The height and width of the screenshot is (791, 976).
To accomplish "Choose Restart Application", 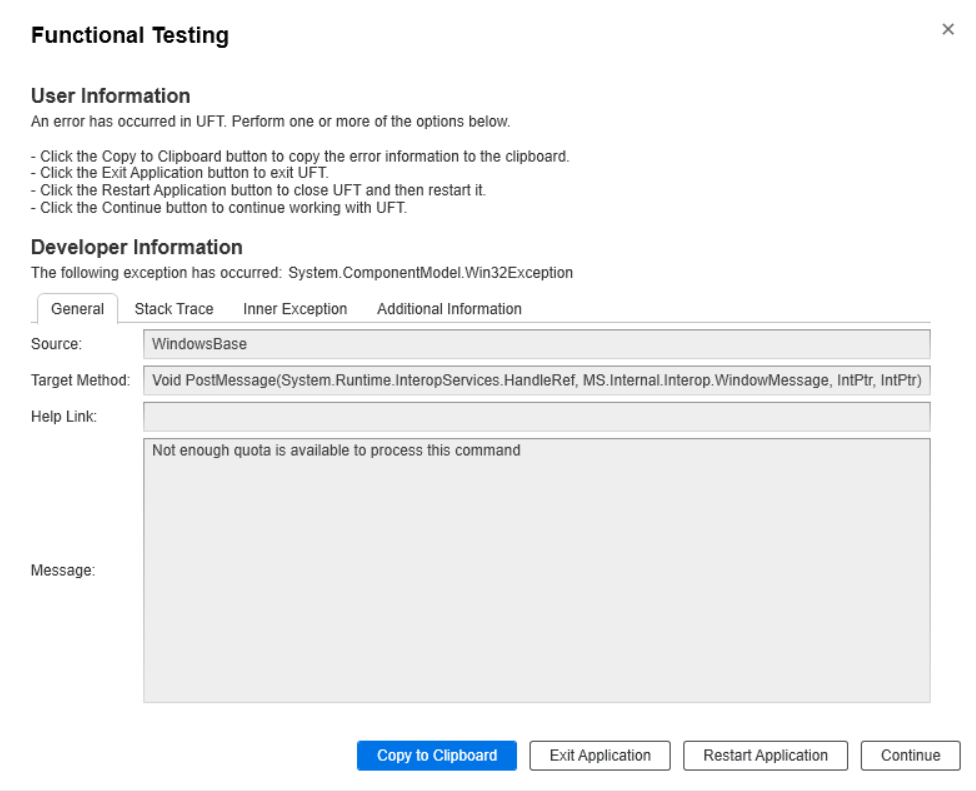I will coord(766,755).
